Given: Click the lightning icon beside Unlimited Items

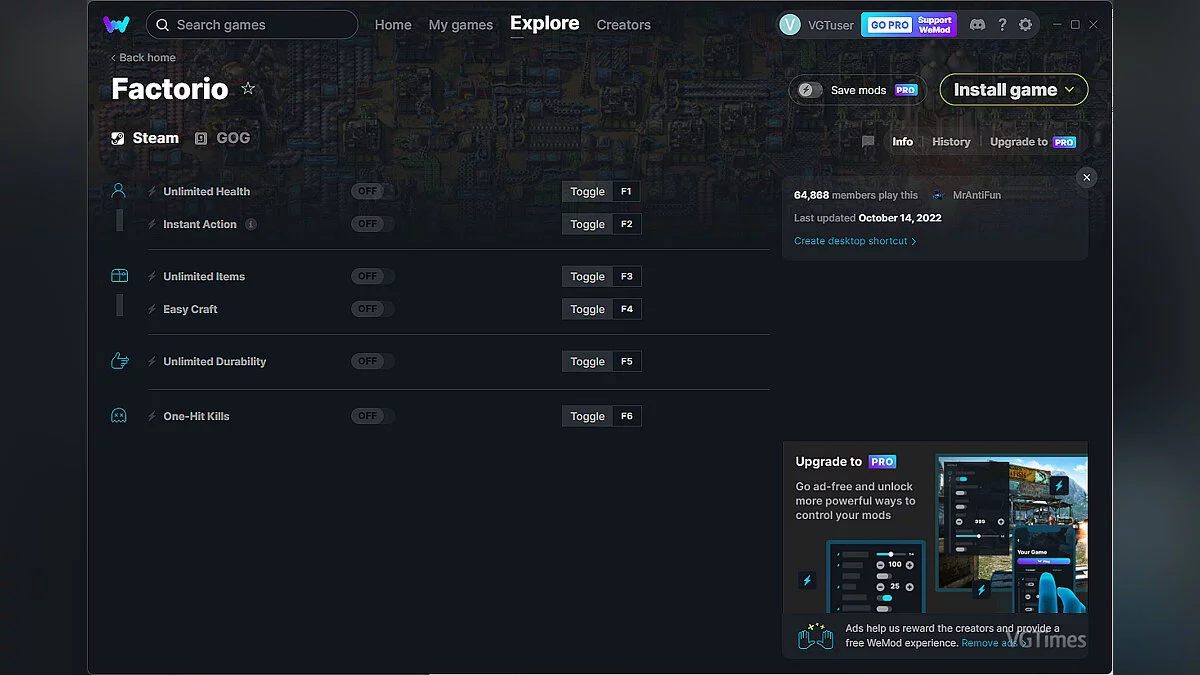Looking at the screenshot, I should click(152, 276).
